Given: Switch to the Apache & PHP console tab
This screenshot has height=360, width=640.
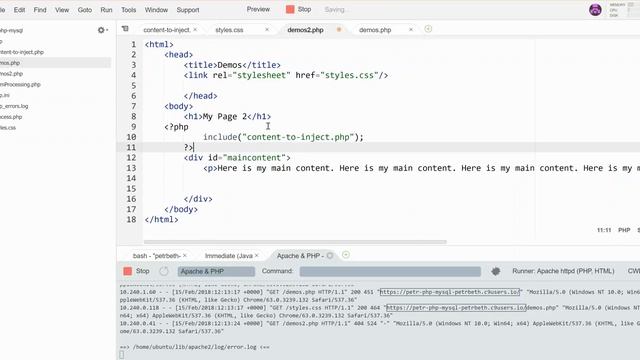Looking at the screenshot, I should (x=300, y=256).
